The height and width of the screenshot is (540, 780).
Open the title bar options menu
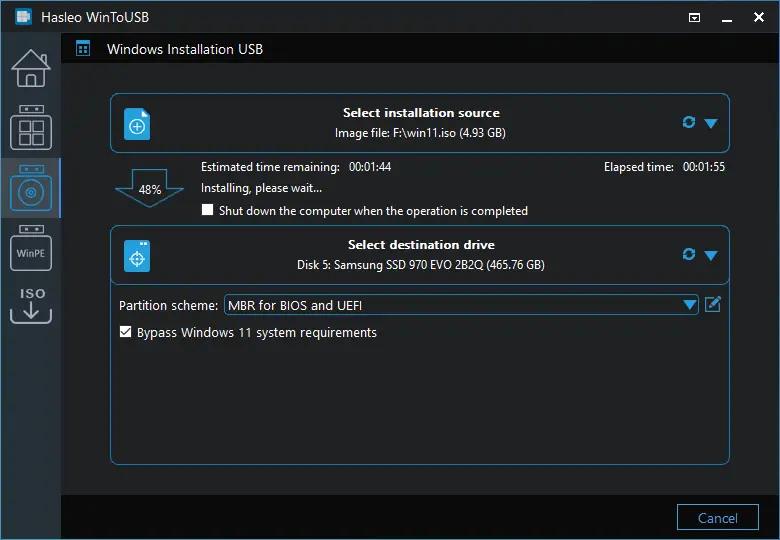[694, 18]
